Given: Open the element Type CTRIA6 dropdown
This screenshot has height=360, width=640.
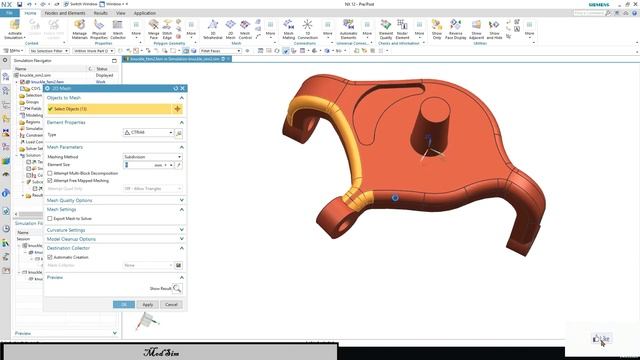Looking at the screenshot, I should point(148,133).
